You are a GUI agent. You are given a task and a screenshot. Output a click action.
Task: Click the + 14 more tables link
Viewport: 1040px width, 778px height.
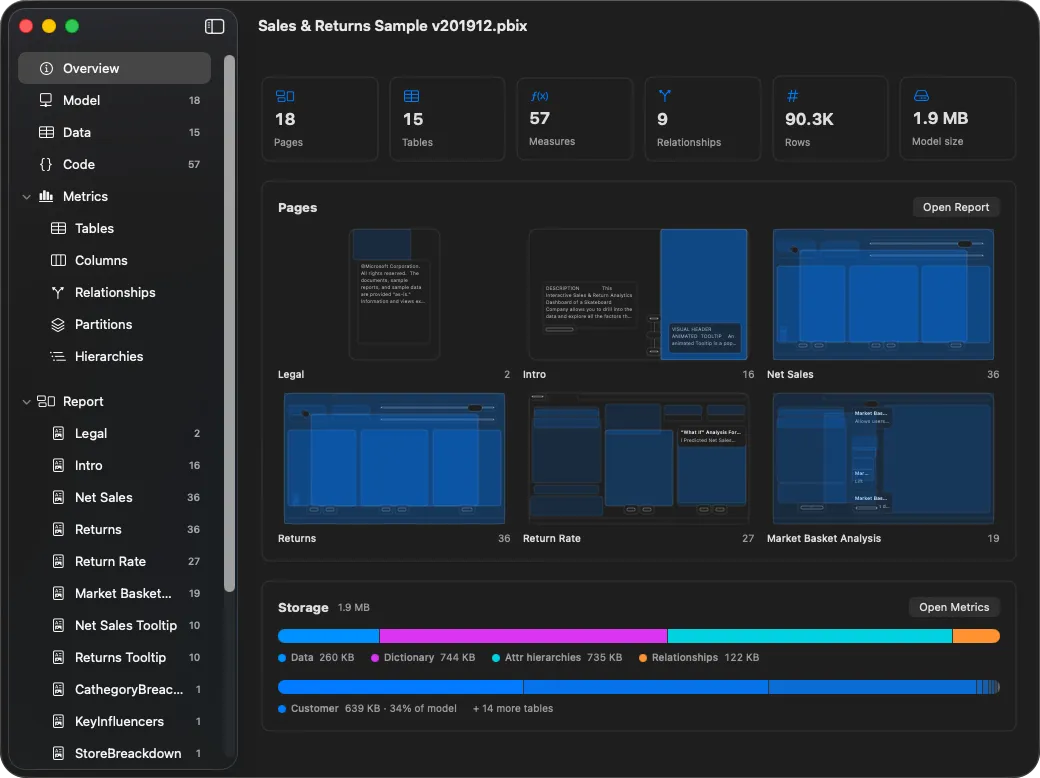513,708
